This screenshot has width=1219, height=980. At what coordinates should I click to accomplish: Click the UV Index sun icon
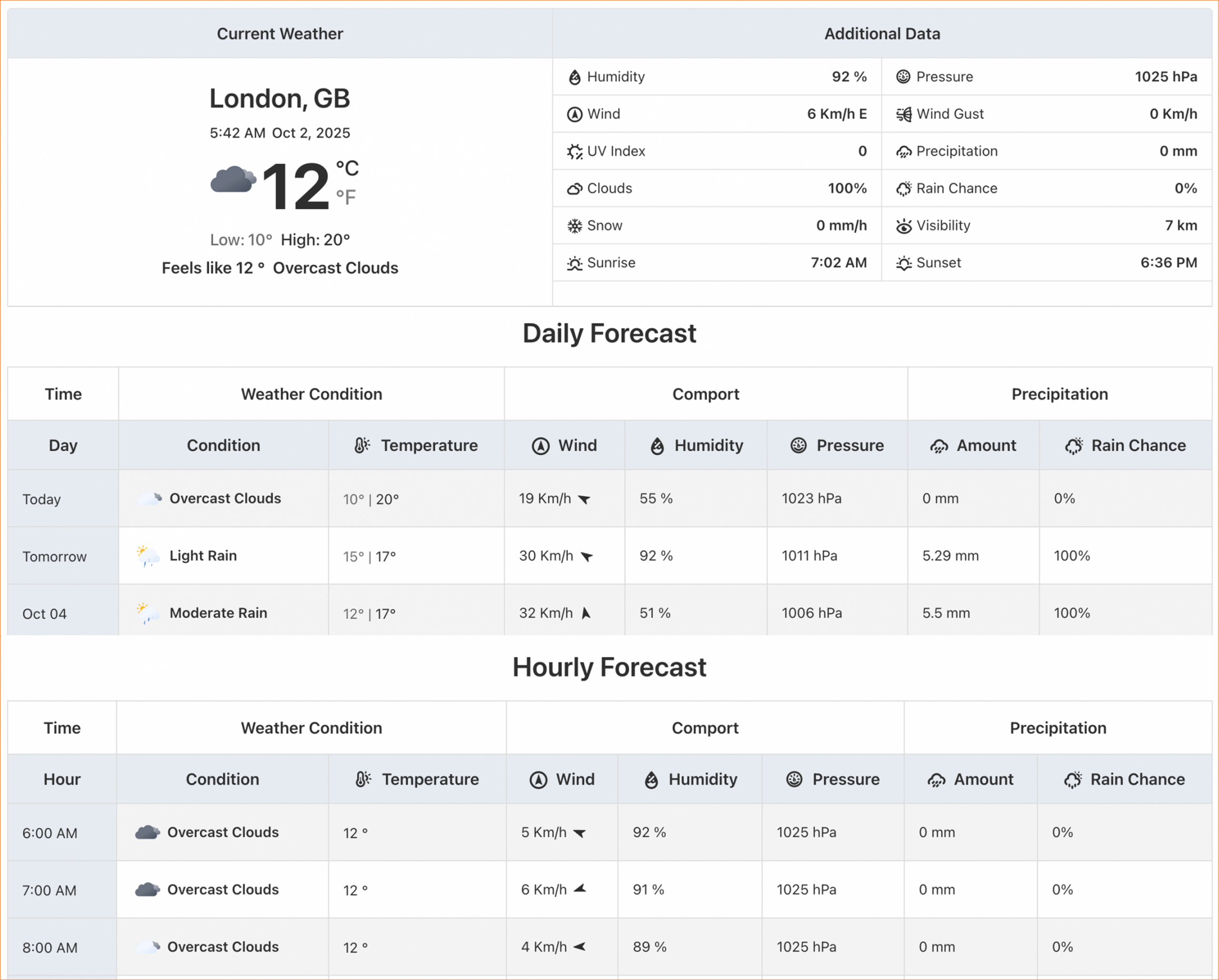coord(574,151)
